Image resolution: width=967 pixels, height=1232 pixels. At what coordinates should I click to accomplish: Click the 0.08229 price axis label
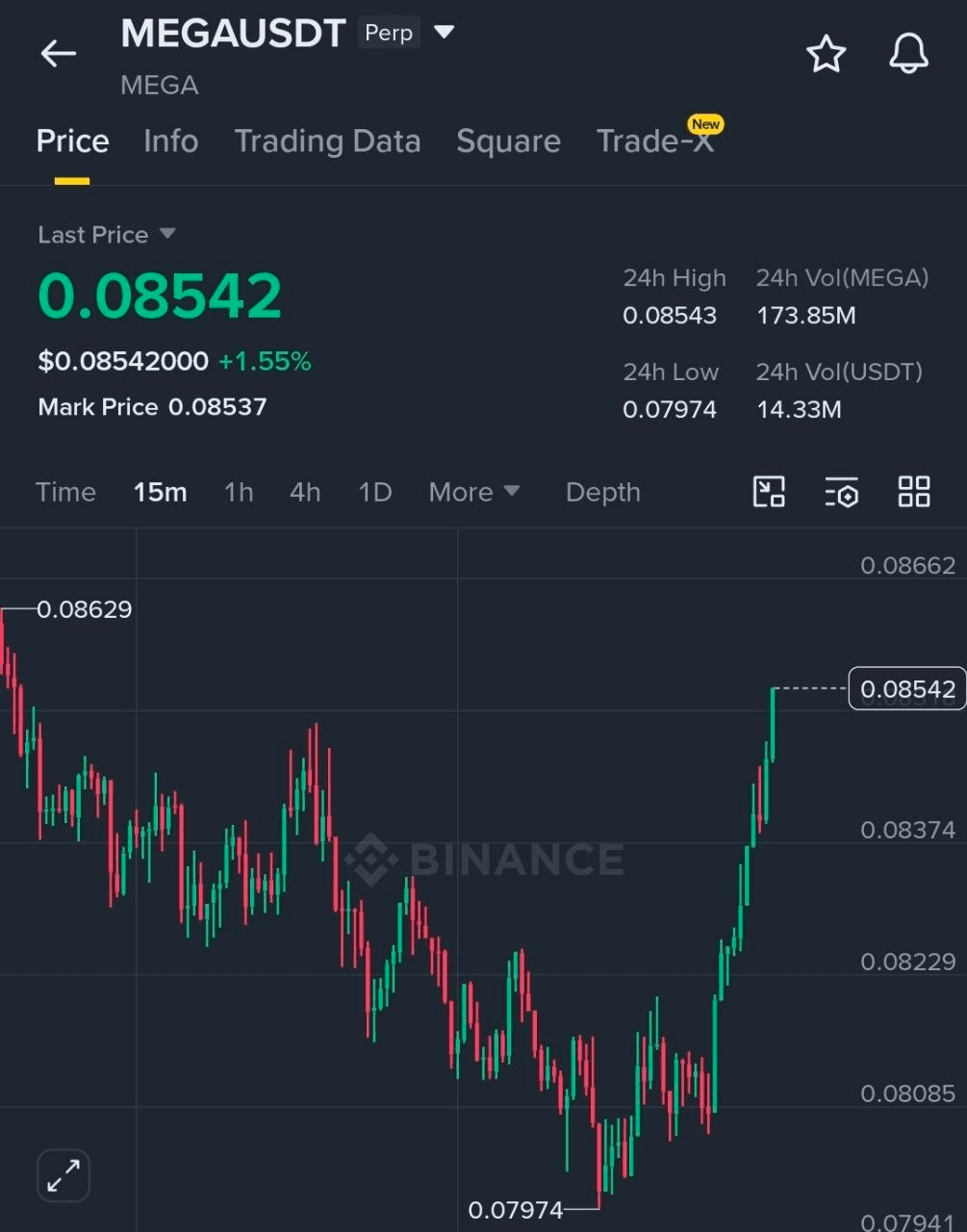(x=907, y=962)
